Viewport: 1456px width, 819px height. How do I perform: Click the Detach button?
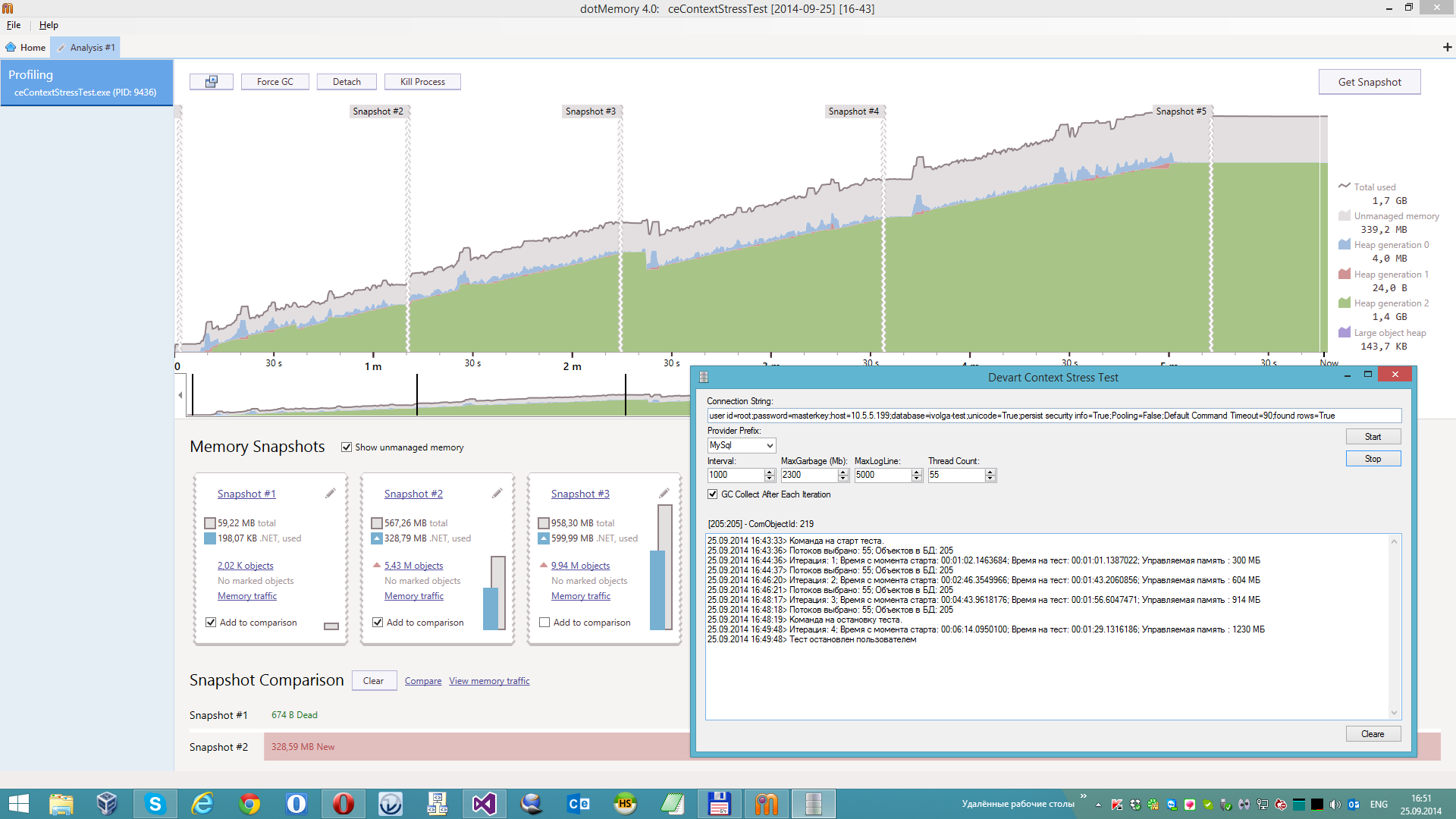pos(347,82)
